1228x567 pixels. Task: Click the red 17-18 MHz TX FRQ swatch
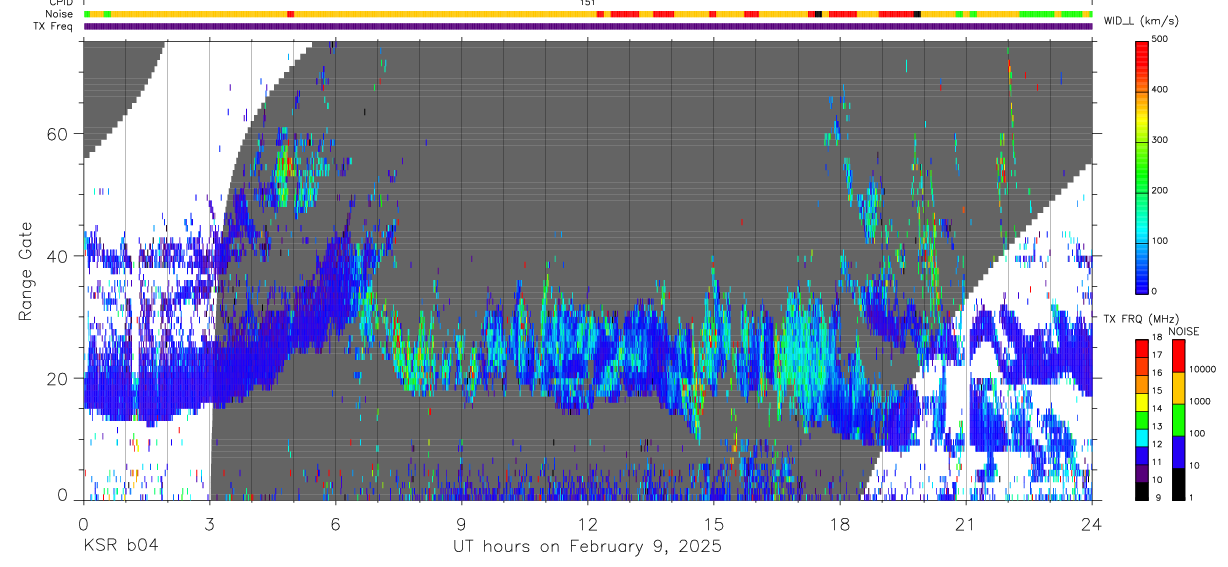coord(1141,348)
